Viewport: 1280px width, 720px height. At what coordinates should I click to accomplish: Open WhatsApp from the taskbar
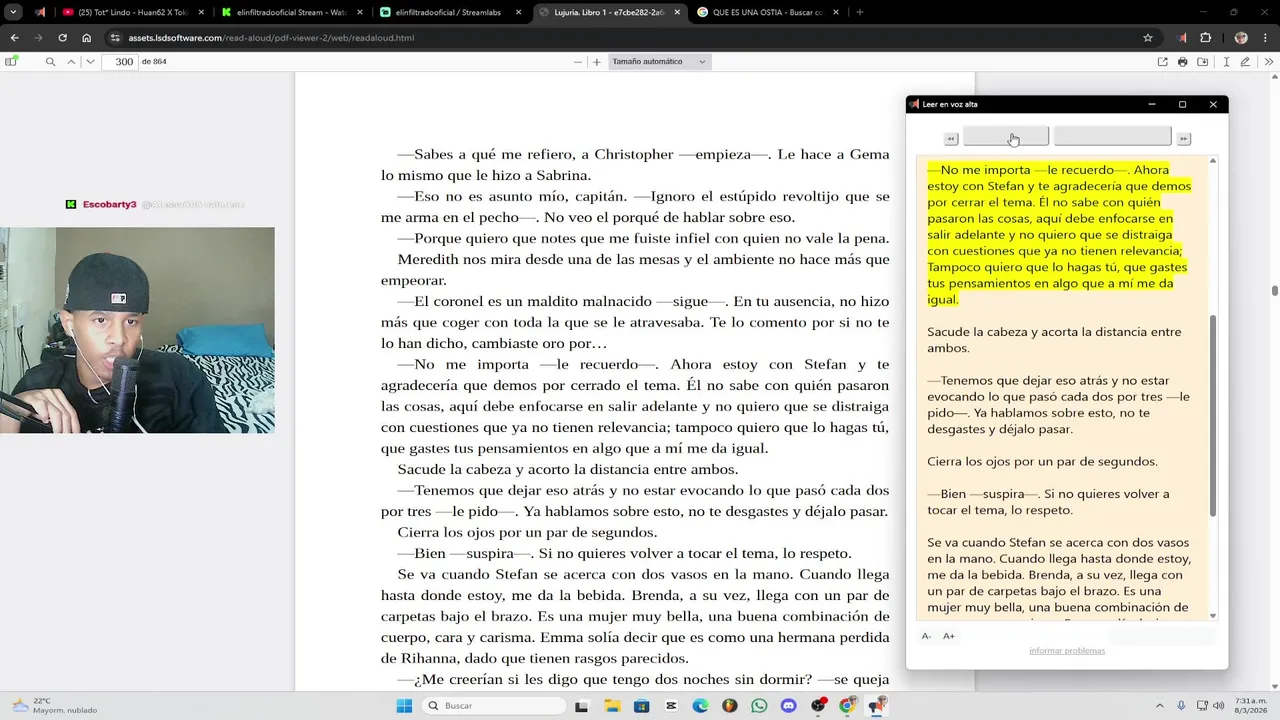click(760, 706)
